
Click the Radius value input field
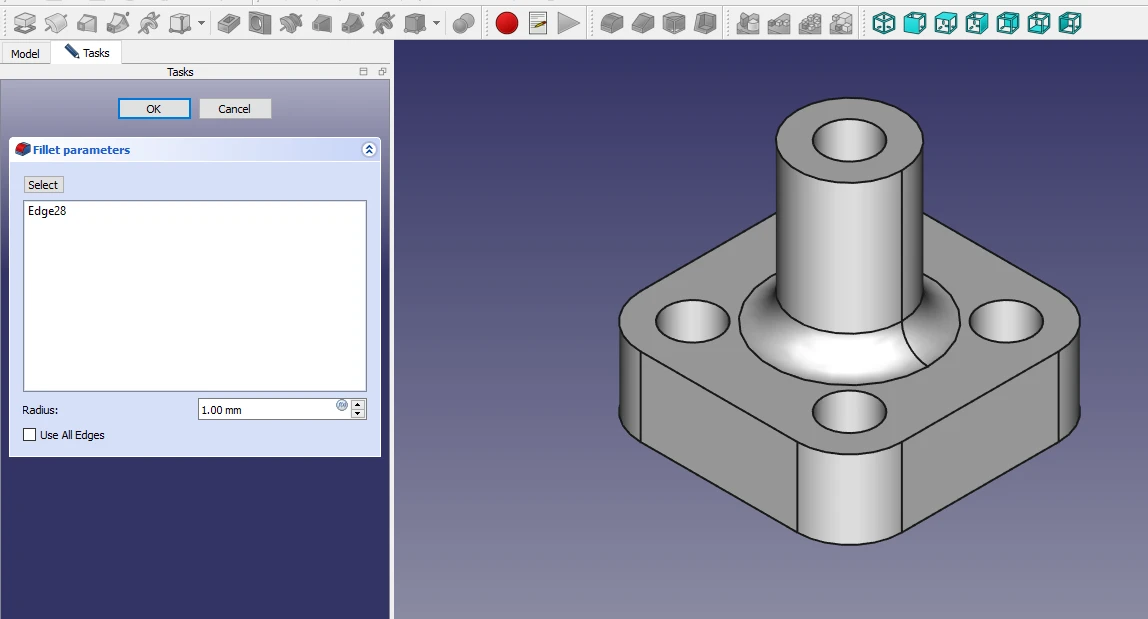pos(268,410)
